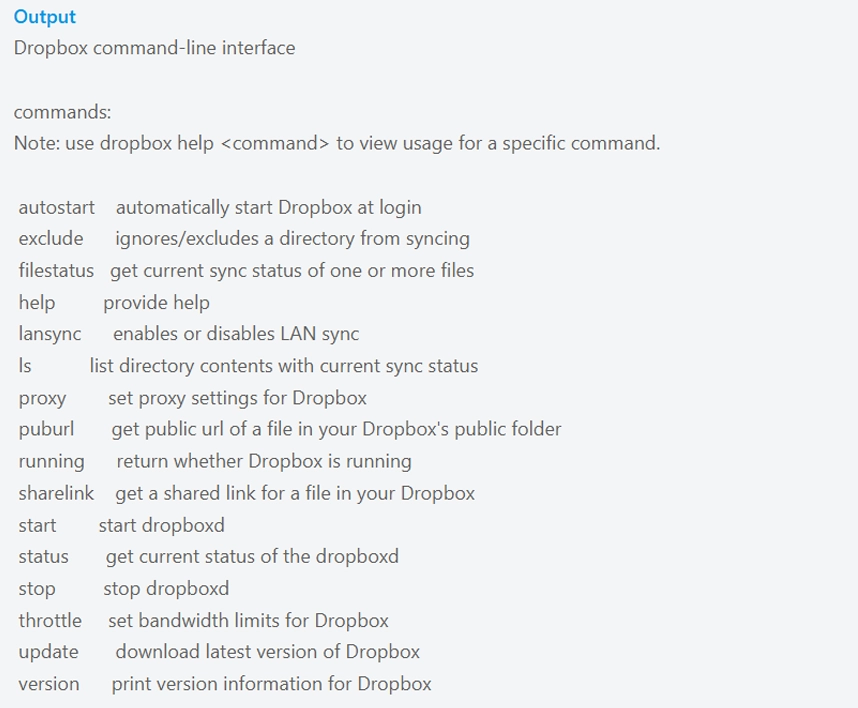Click the running command name
858x708 pixels.
pos(52,461)
